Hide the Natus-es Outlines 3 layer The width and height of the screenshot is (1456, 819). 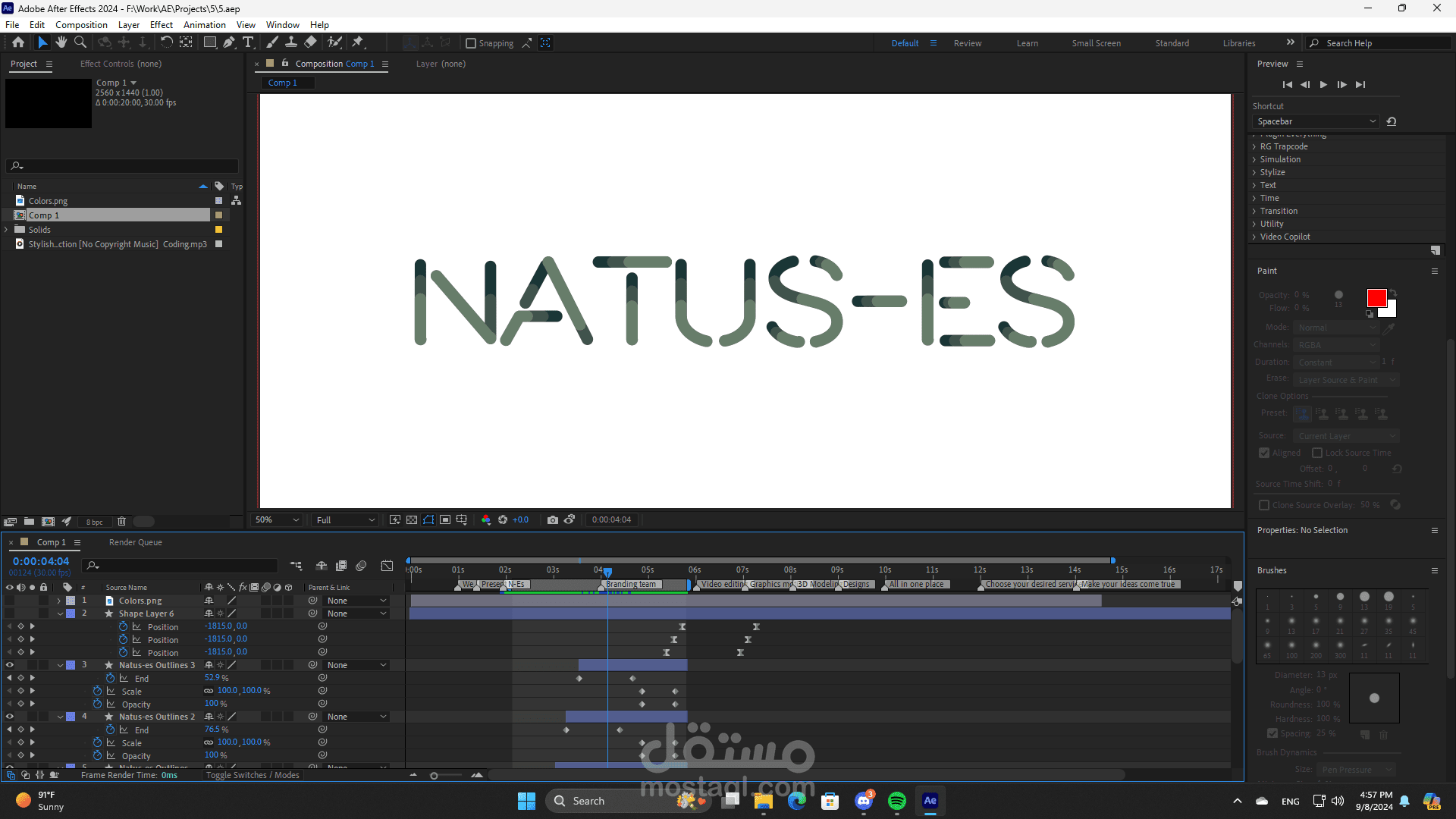tap(10, 665)
